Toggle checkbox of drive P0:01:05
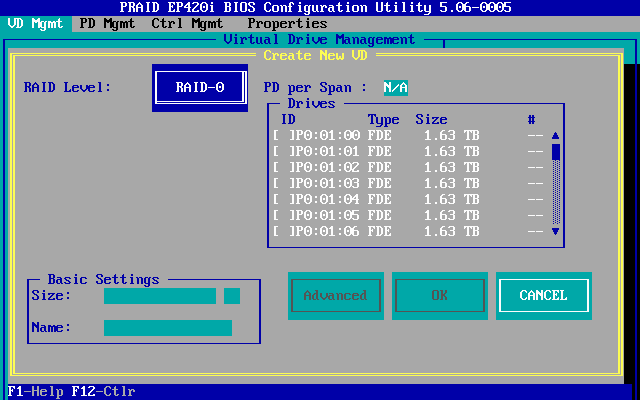640x400 pixels. point(282,215)
